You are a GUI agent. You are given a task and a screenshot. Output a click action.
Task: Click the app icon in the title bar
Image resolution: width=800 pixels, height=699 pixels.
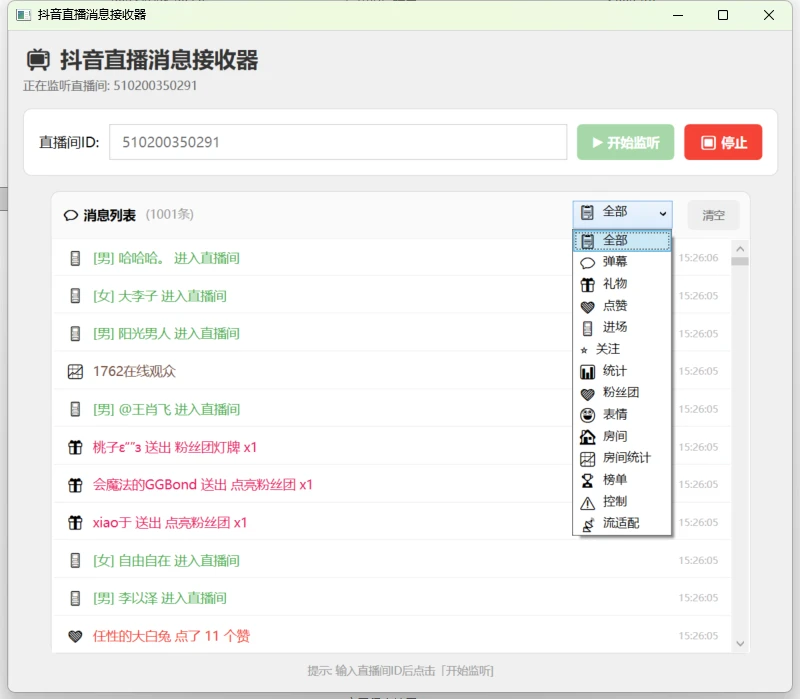click(x=23, y=15)
